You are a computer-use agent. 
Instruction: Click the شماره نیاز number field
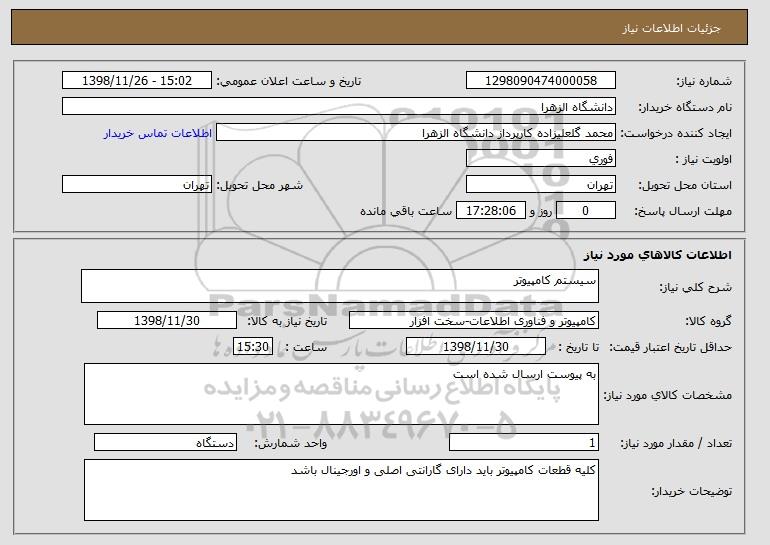541,81
